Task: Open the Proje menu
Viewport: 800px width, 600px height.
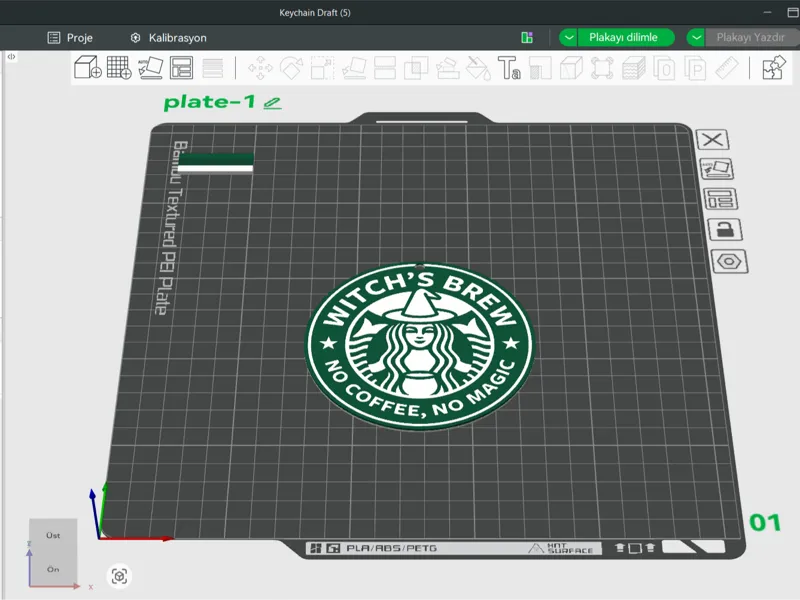Action: (x=70, y=38)
